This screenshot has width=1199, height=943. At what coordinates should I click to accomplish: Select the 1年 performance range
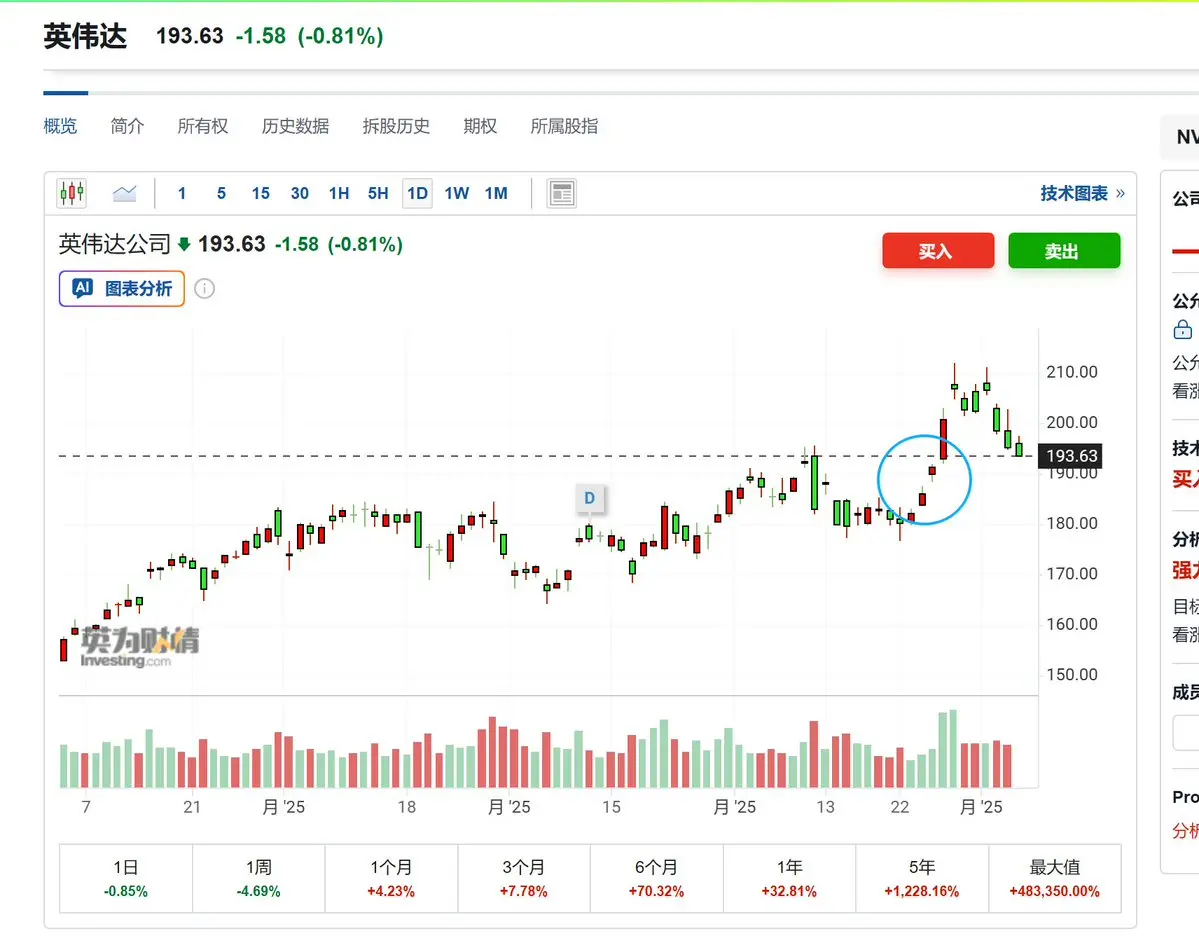tap(789, 879)
